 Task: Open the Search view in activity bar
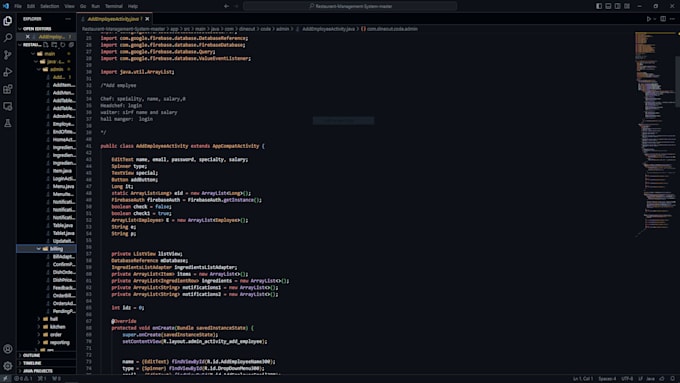point(8,38)
